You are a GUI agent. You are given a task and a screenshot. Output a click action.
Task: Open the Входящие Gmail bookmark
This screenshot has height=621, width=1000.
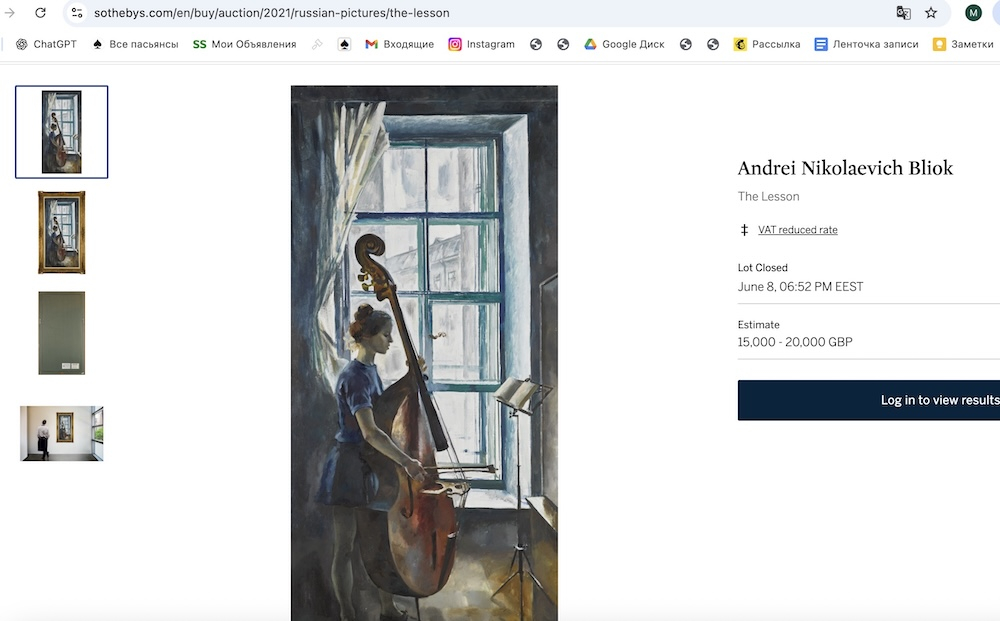point(399,44)
